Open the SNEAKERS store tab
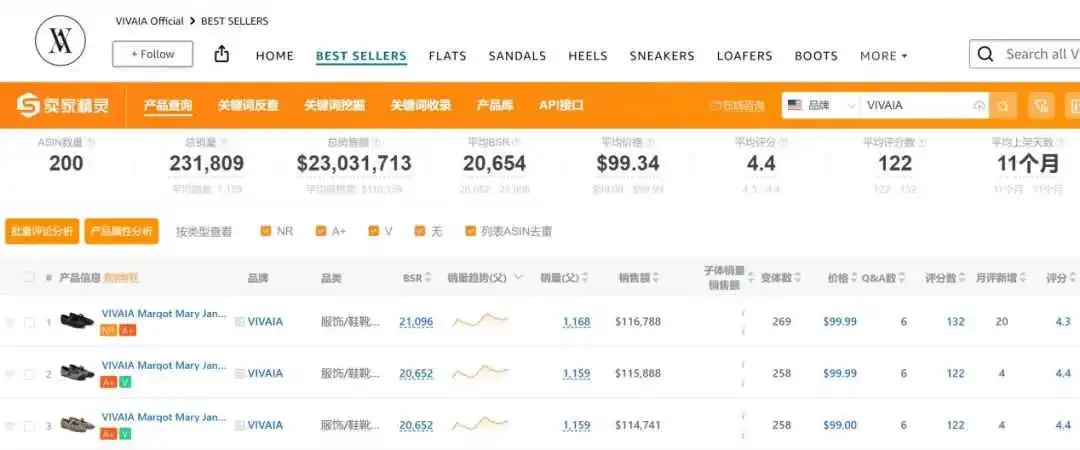Screen dimensions: 1080x450 click(x=662, y=56)
